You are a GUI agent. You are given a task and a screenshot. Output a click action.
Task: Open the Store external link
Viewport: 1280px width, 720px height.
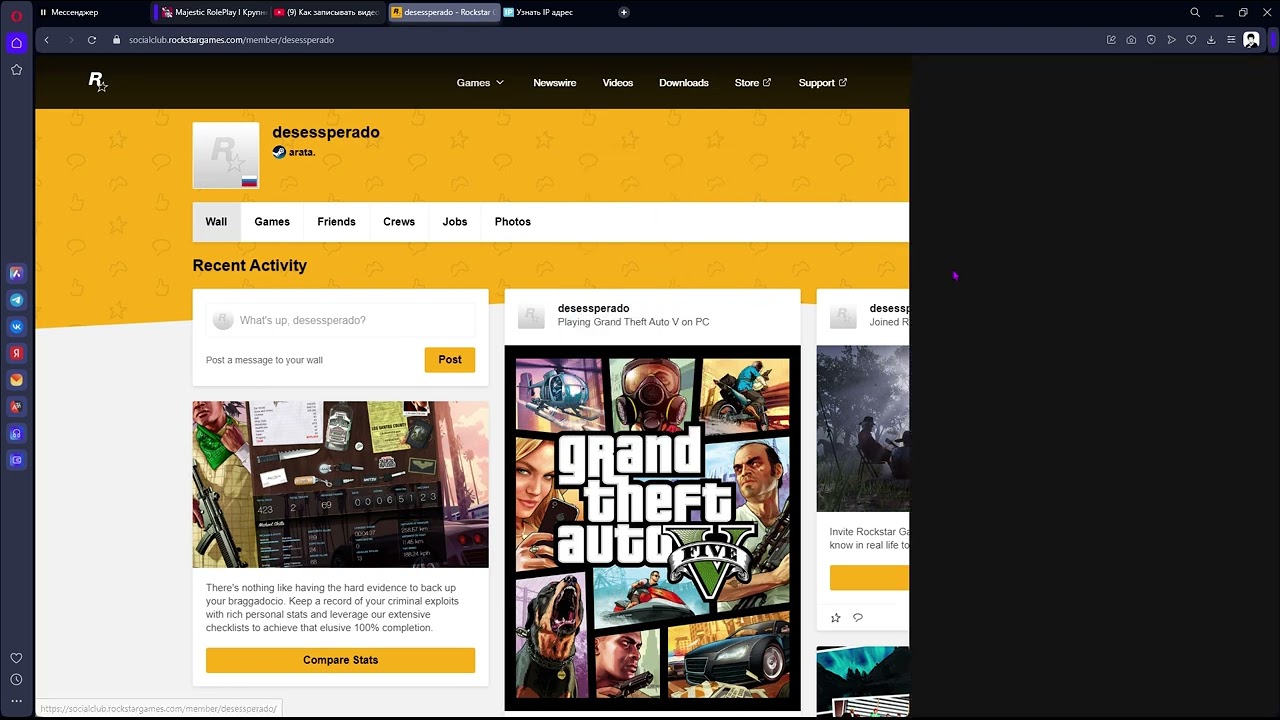click(753, 83)
